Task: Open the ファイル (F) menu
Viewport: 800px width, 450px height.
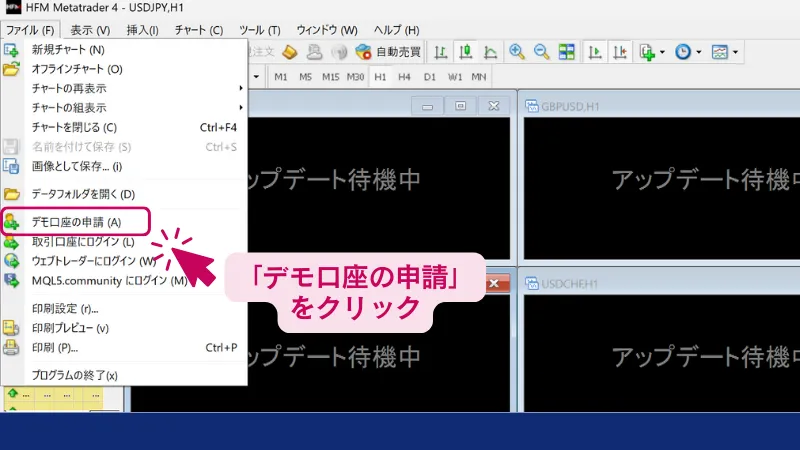Action: (x=30, y=30)
